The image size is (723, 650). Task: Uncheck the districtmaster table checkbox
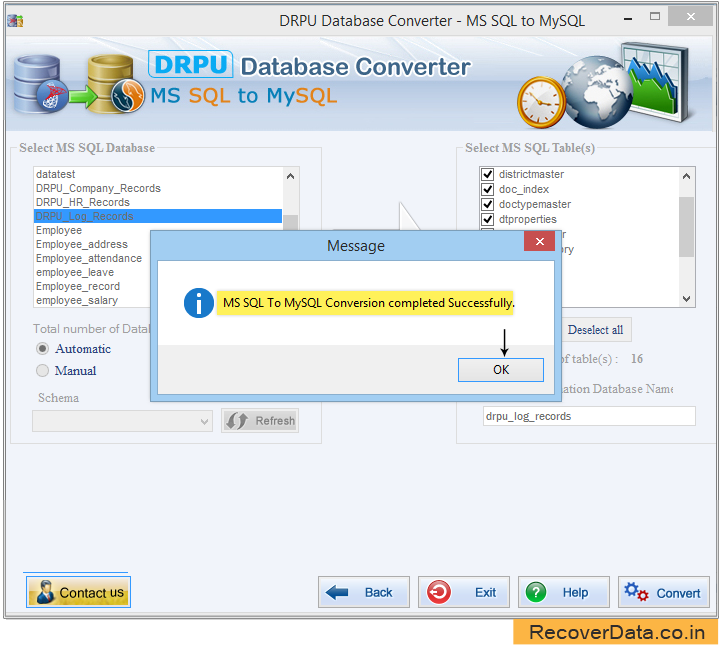[x=487, y=174]
